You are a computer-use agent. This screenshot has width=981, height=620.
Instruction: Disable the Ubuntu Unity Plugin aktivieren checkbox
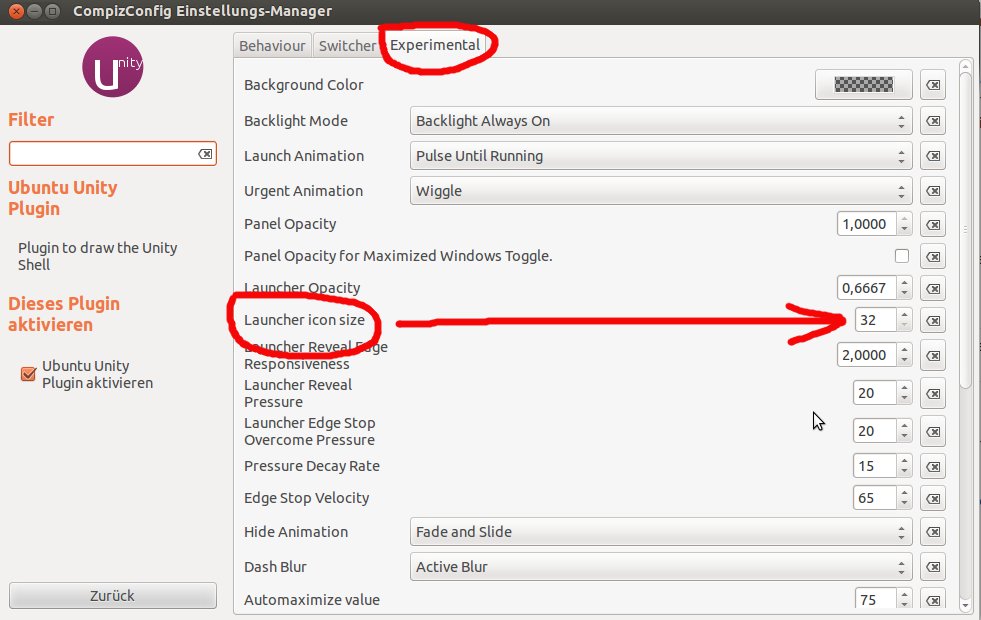[x=28, y=374]
